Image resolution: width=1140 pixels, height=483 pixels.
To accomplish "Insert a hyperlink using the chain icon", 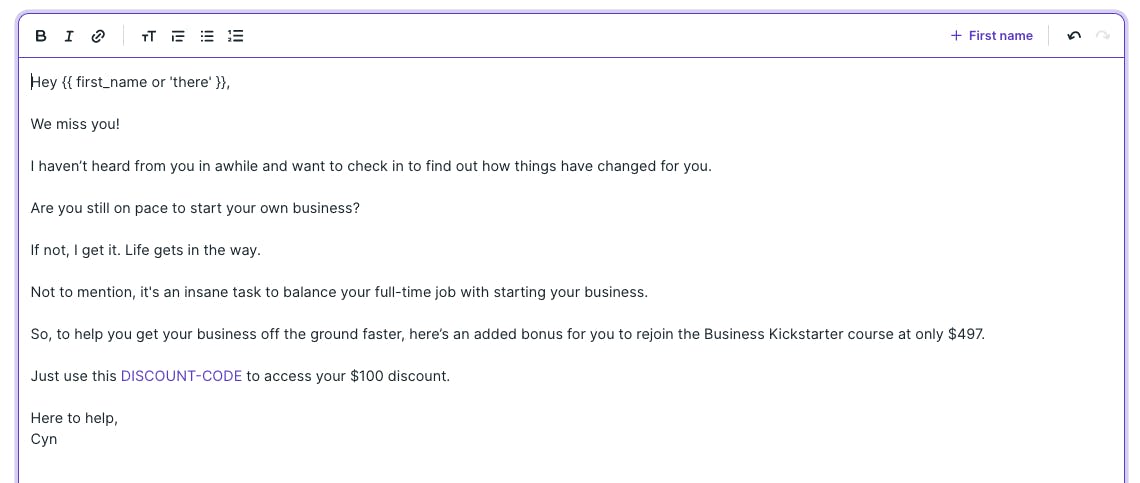I will [x=98, y=36].
